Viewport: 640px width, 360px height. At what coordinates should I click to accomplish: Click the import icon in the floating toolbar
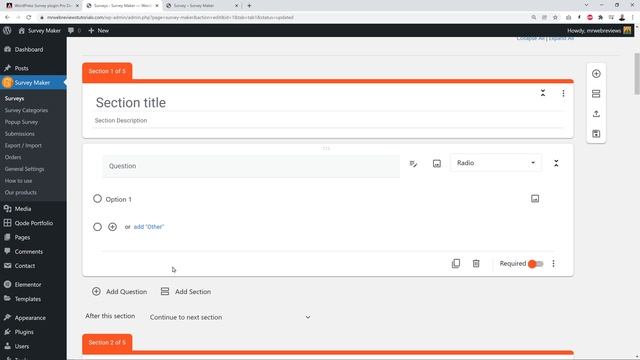tap(596, 114)
